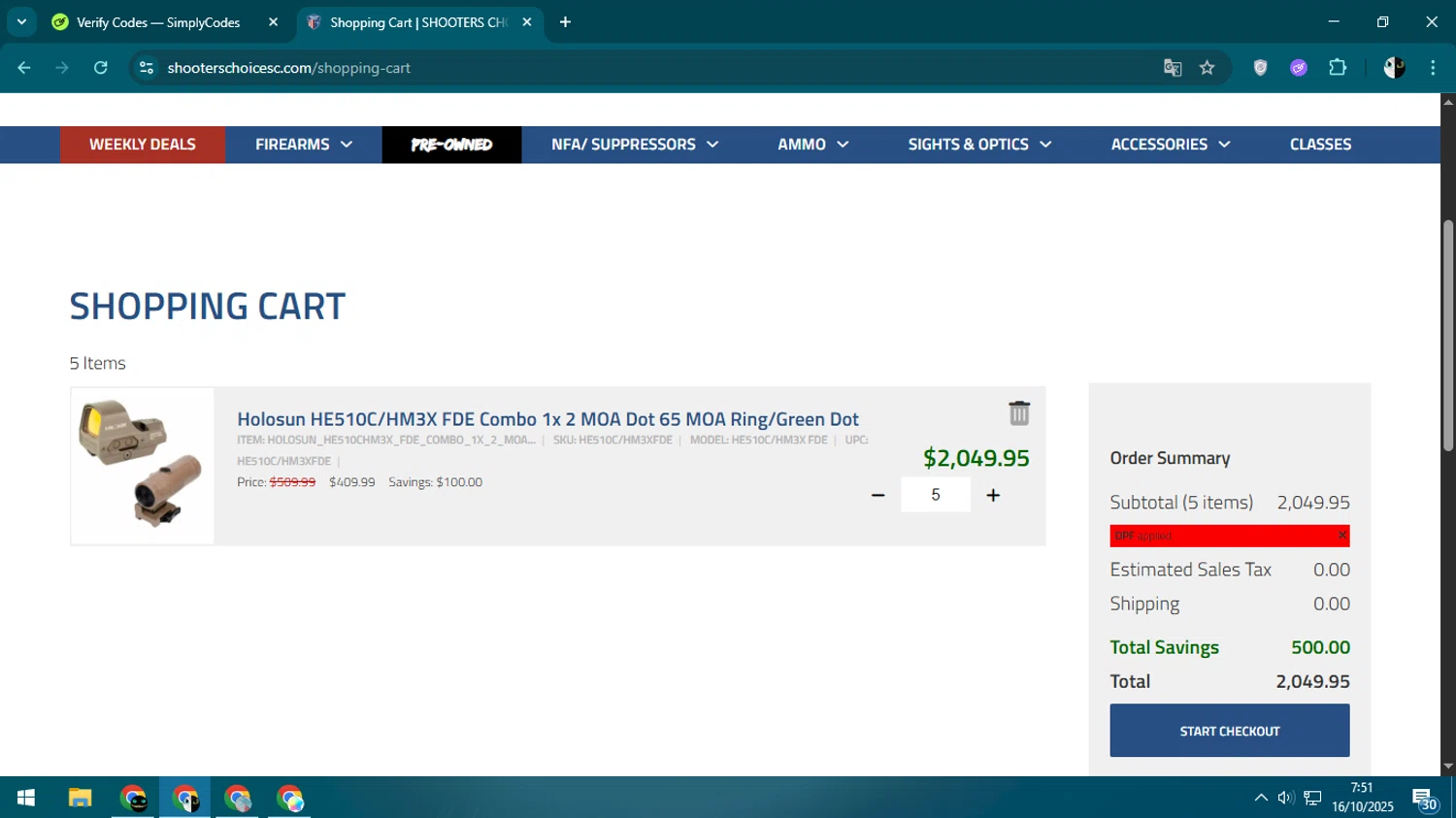Select the $2,049.95 line item price

pyautogui.click(x=976, y=458)
